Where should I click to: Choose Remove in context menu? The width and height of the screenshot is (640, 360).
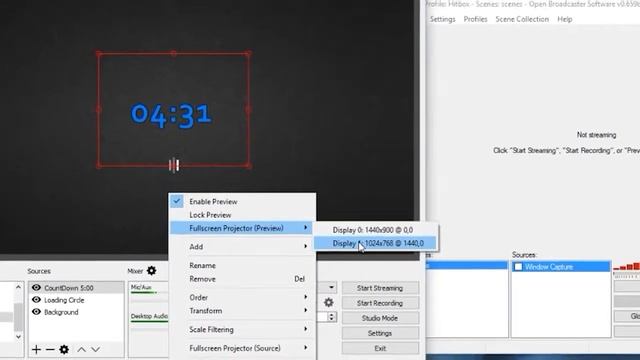(x=202, y=279)
